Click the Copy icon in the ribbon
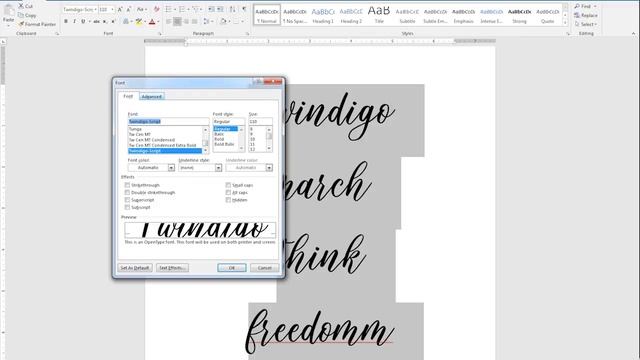 (x=21, y=15)
